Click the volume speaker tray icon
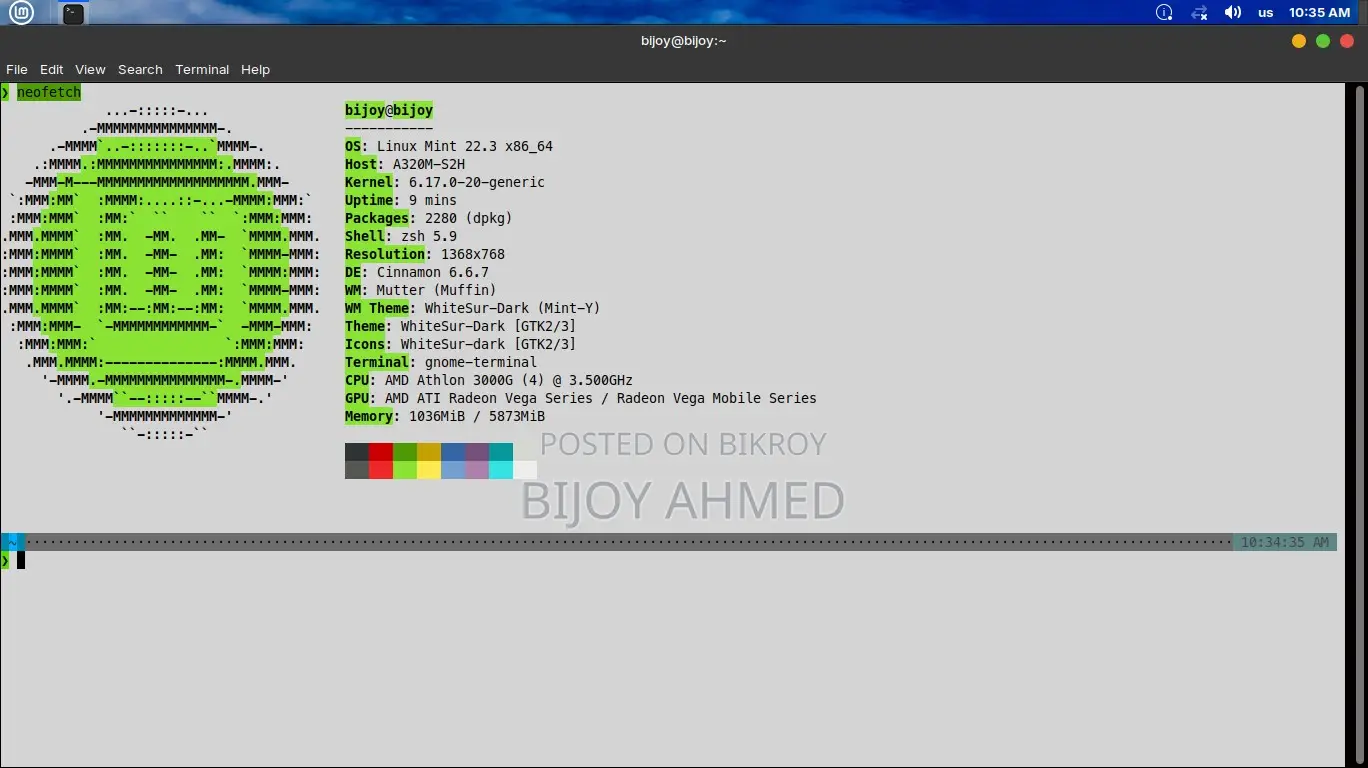Viewport: 1368px width, 768px height. pyautogui.click(x=1233, y=13)
